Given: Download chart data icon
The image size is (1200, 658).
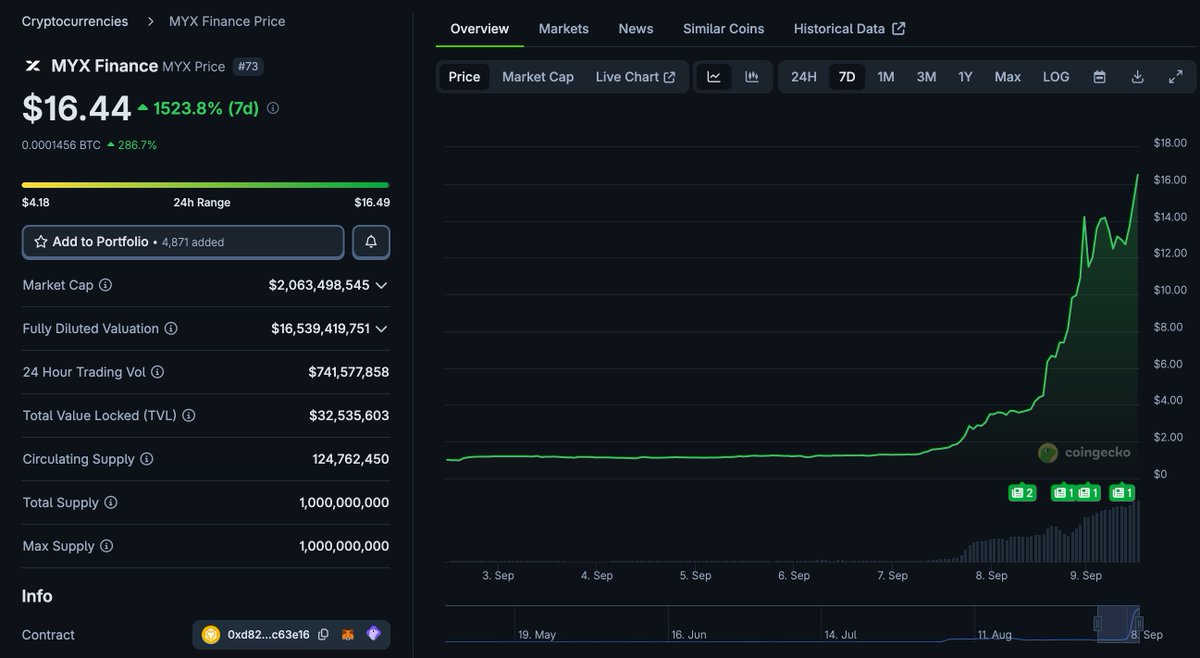Looking at the screenshot, I should (x=1137, y=77).
